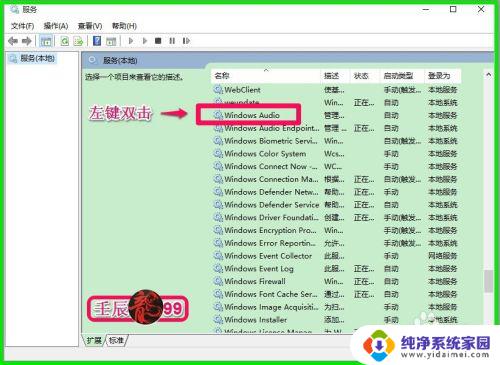Switch to the 扩展 tab
The image size is (500, 365).
(x=94, y=340)
